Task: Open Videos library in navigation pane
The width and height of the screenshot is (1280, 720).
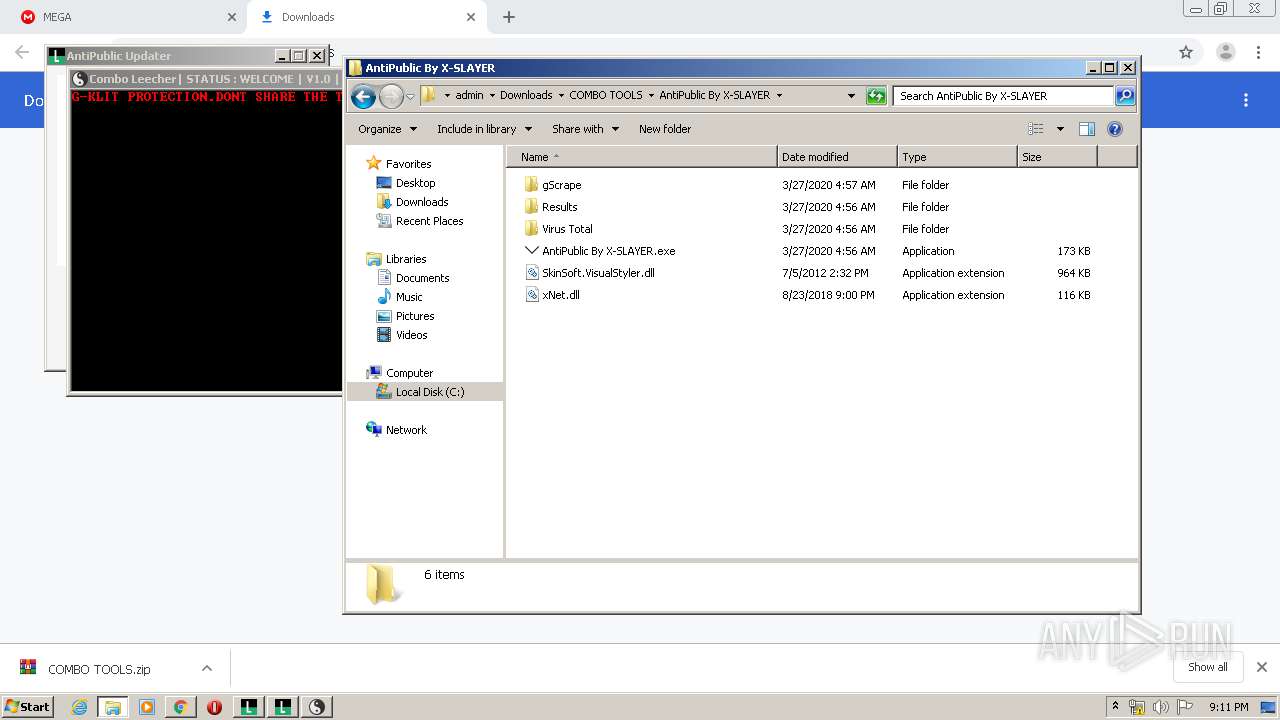Action: click(x=402, y=335)
